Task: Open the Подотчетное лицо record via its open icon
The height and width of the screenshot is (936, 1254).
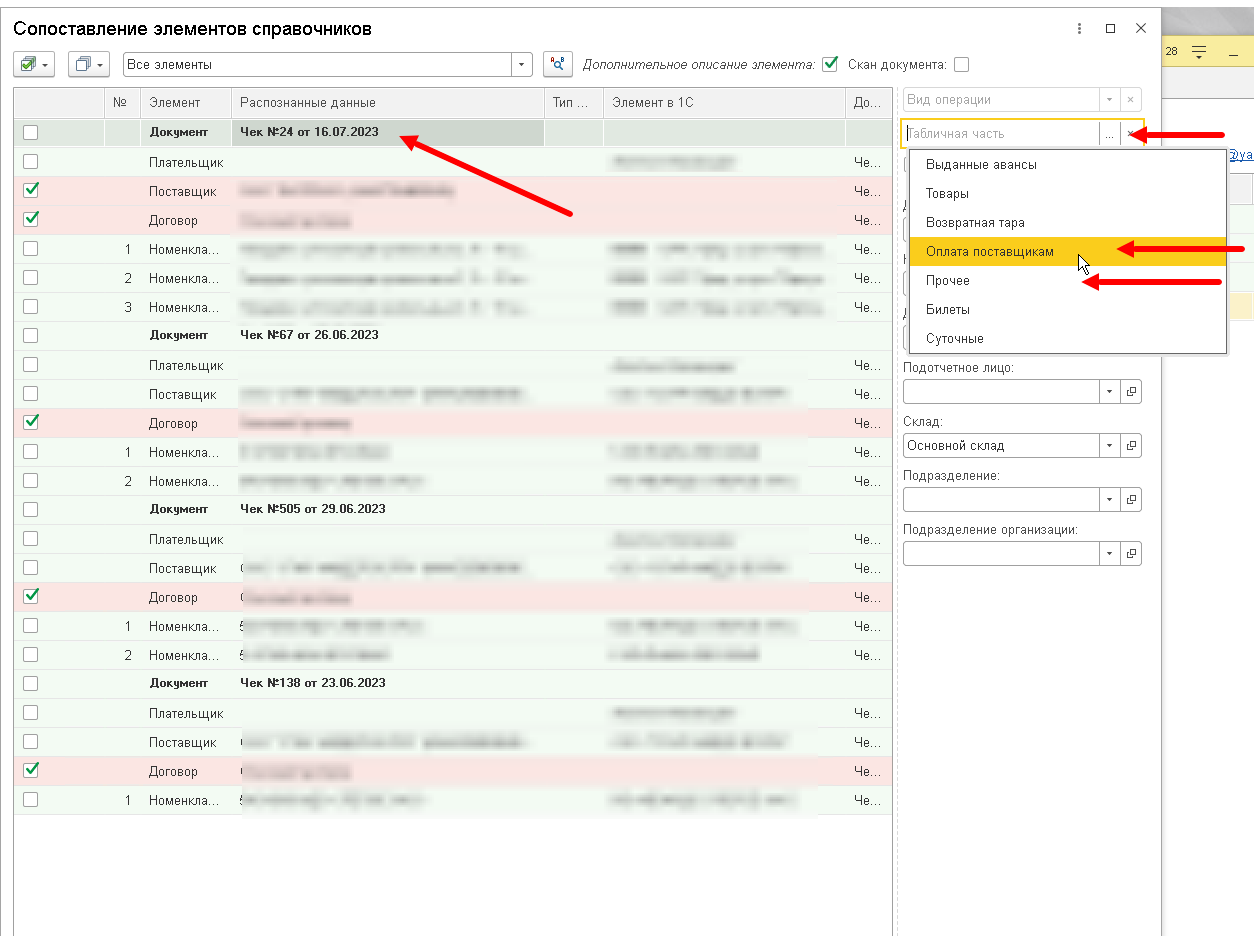Action: 1131,391
